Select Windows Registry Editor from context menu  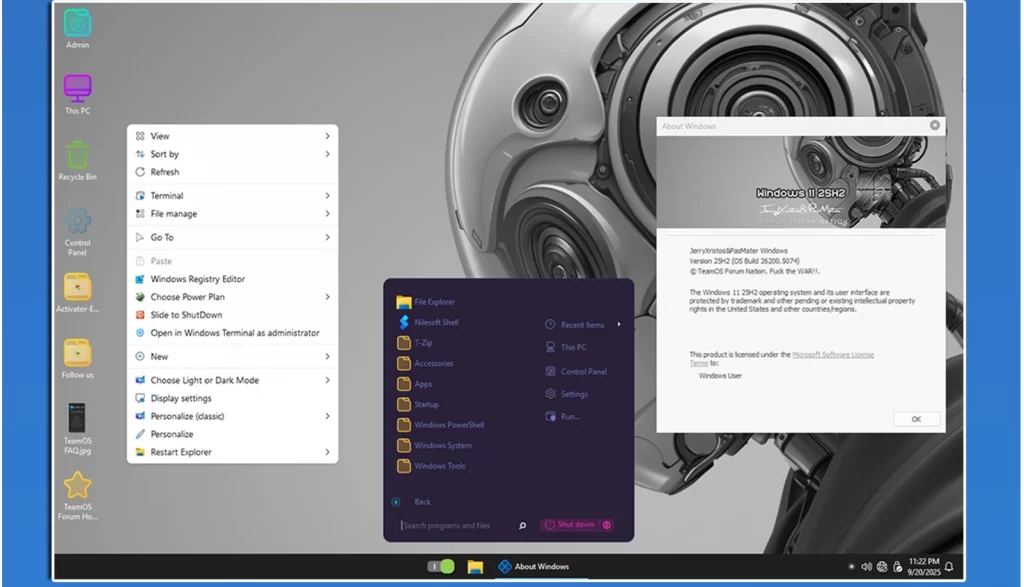point(197,279)
